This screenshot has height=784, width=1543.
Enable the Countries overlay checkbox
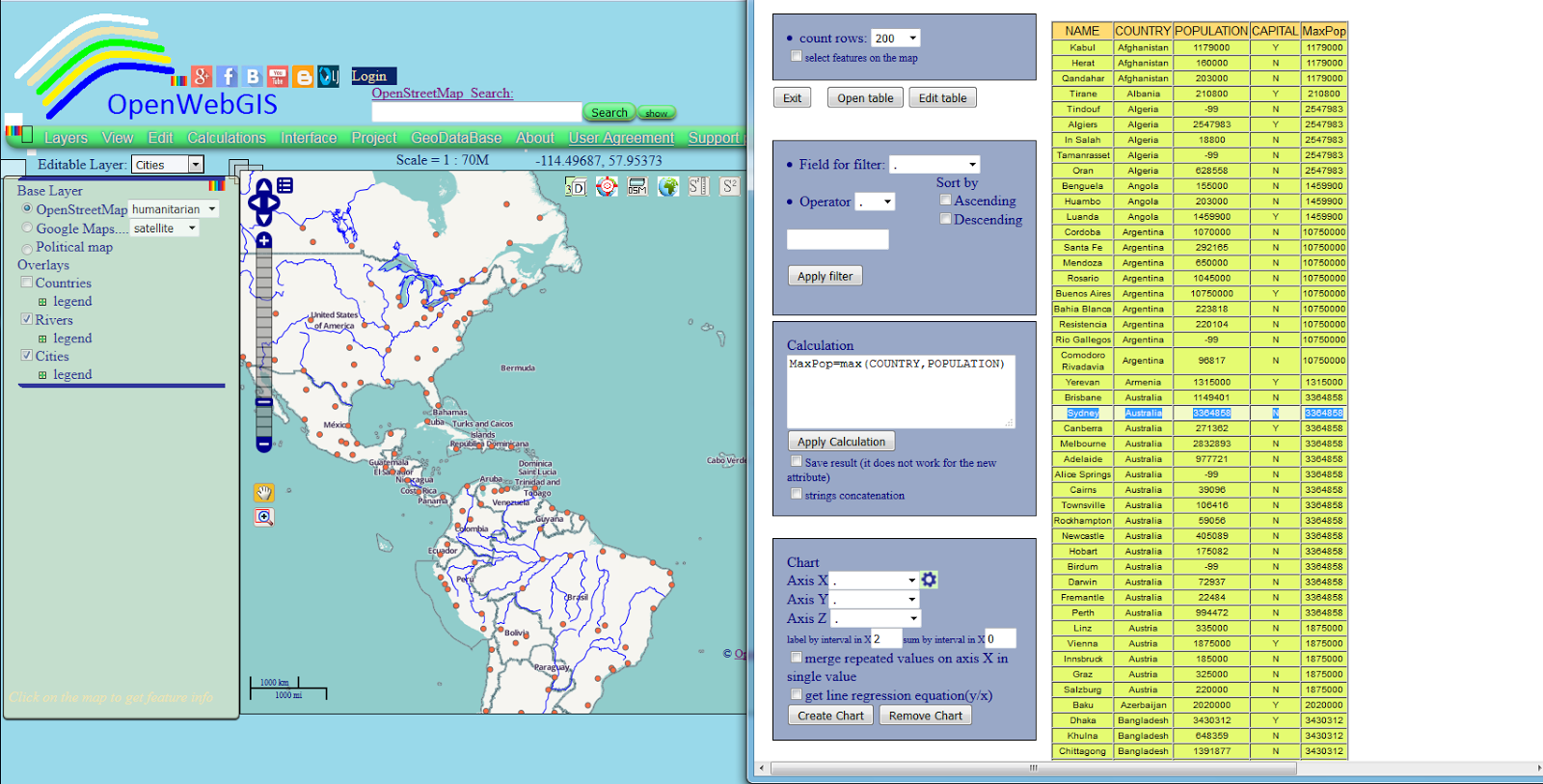(x=27, y=283)
